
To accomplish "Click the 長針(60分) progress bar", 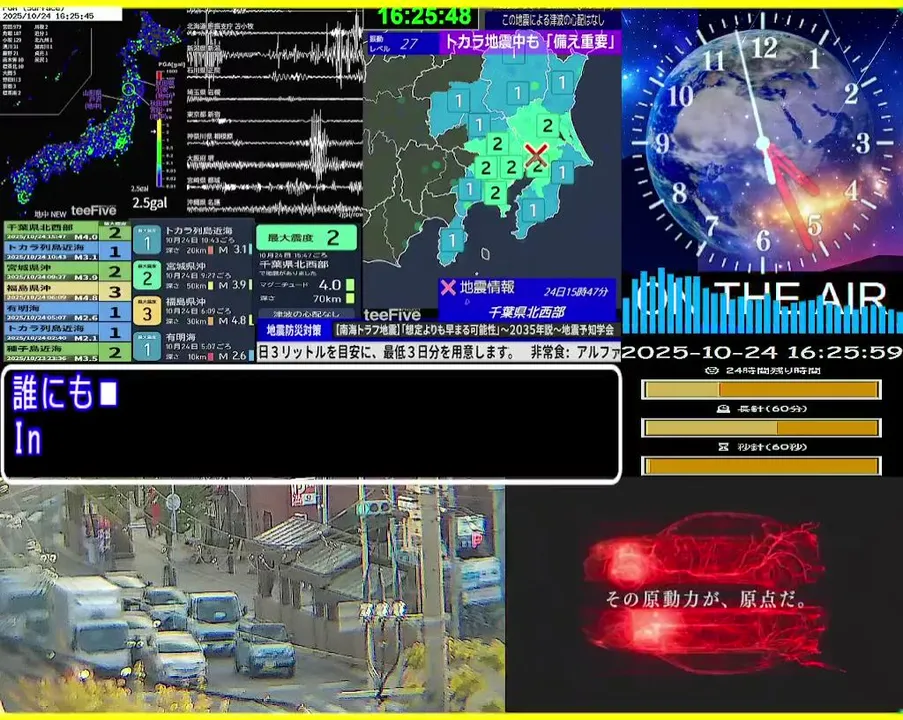I will (761, 427).
